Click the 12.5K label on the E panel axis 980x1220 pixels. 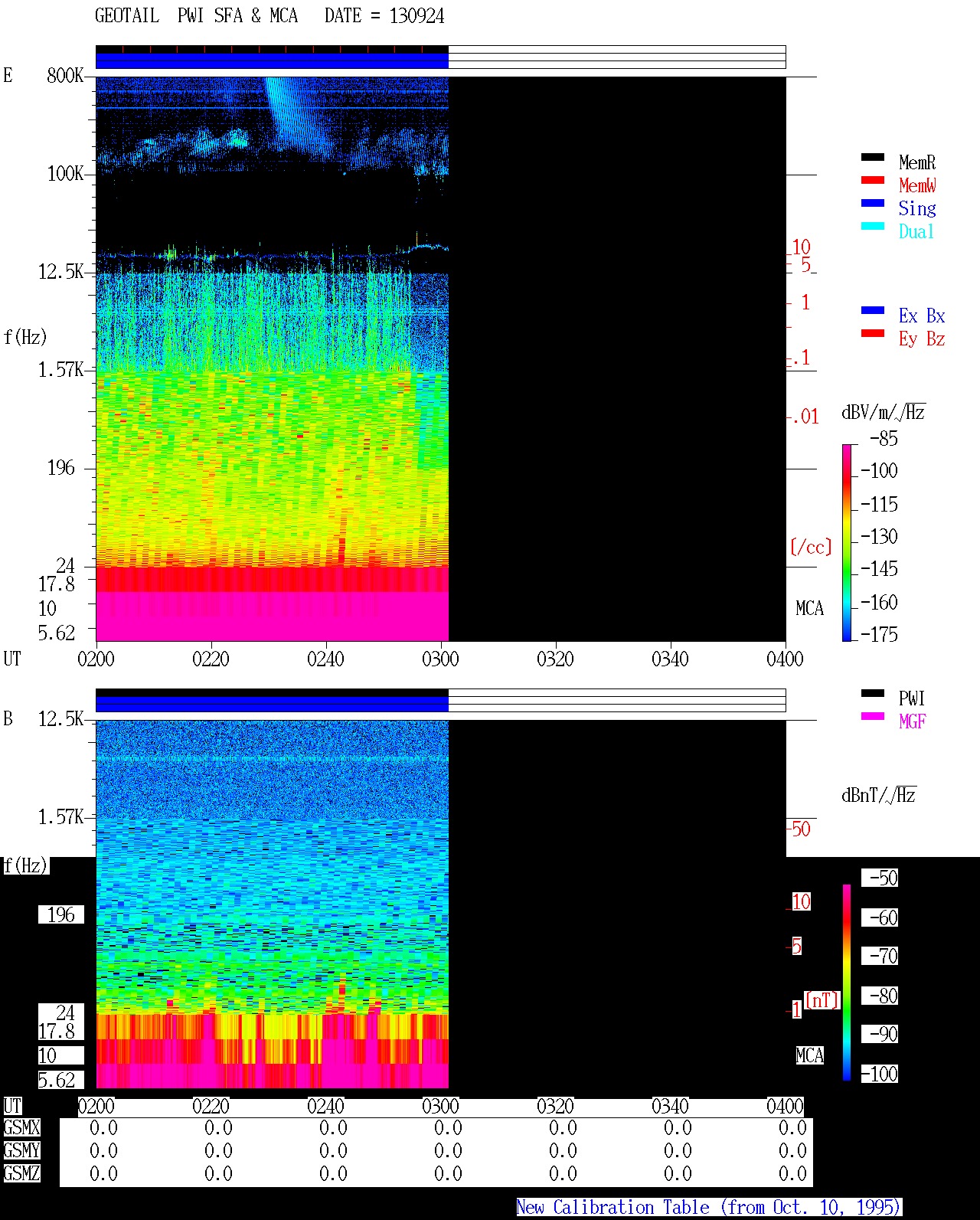point(61,271)
